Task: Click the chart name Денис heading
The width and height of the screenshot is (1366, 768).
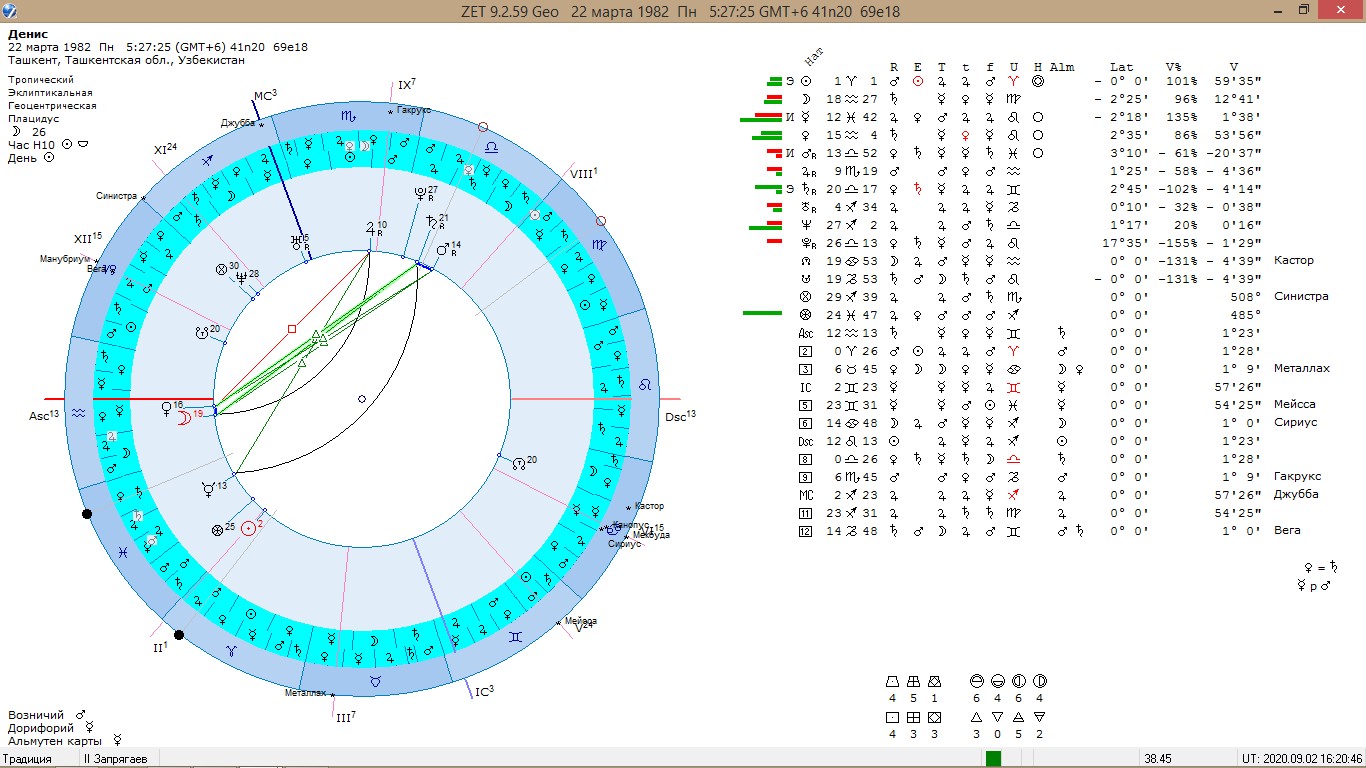Action: point(28,34)
